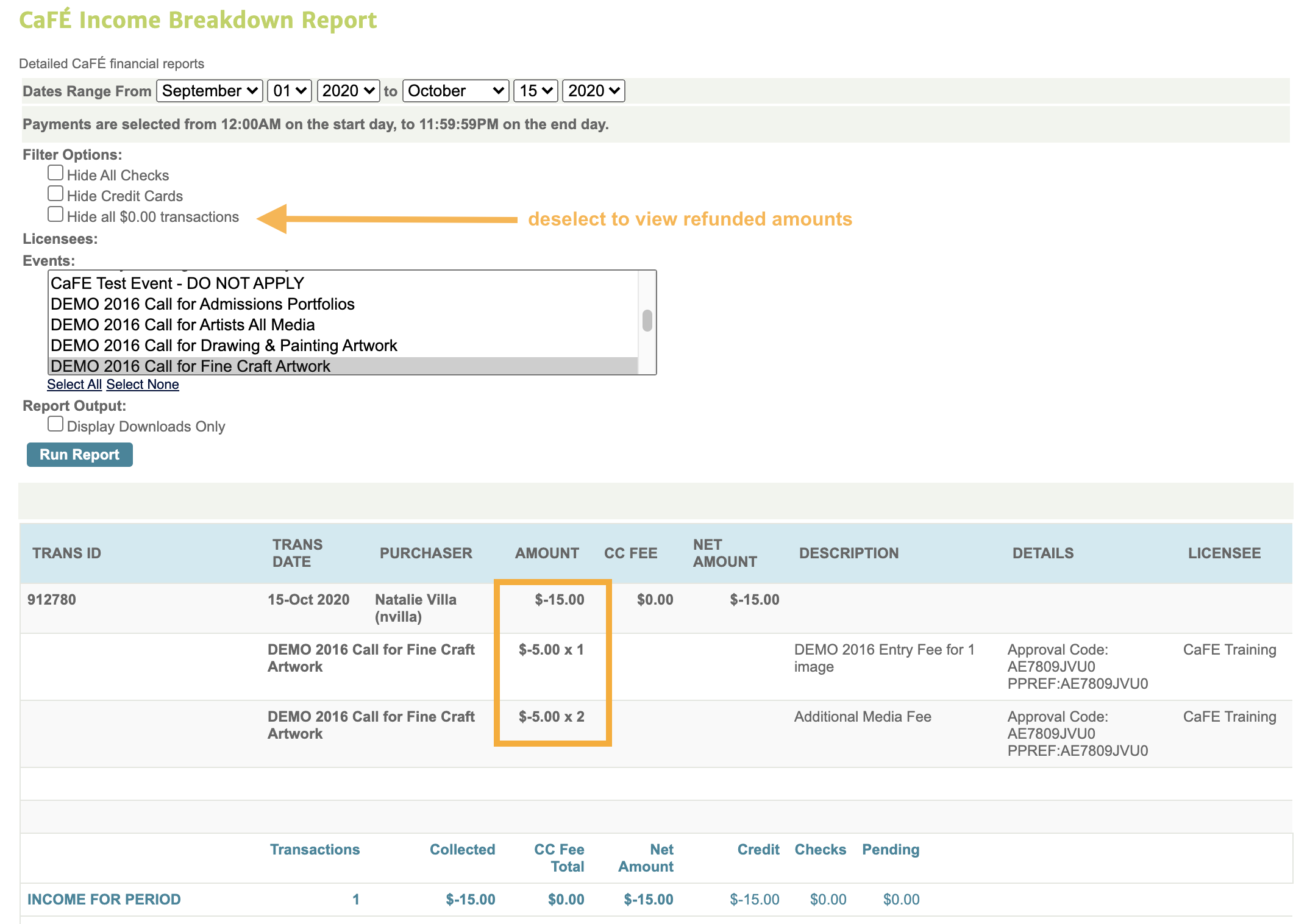
Task: Open the start year dropdown
Action: click(348, 91)
